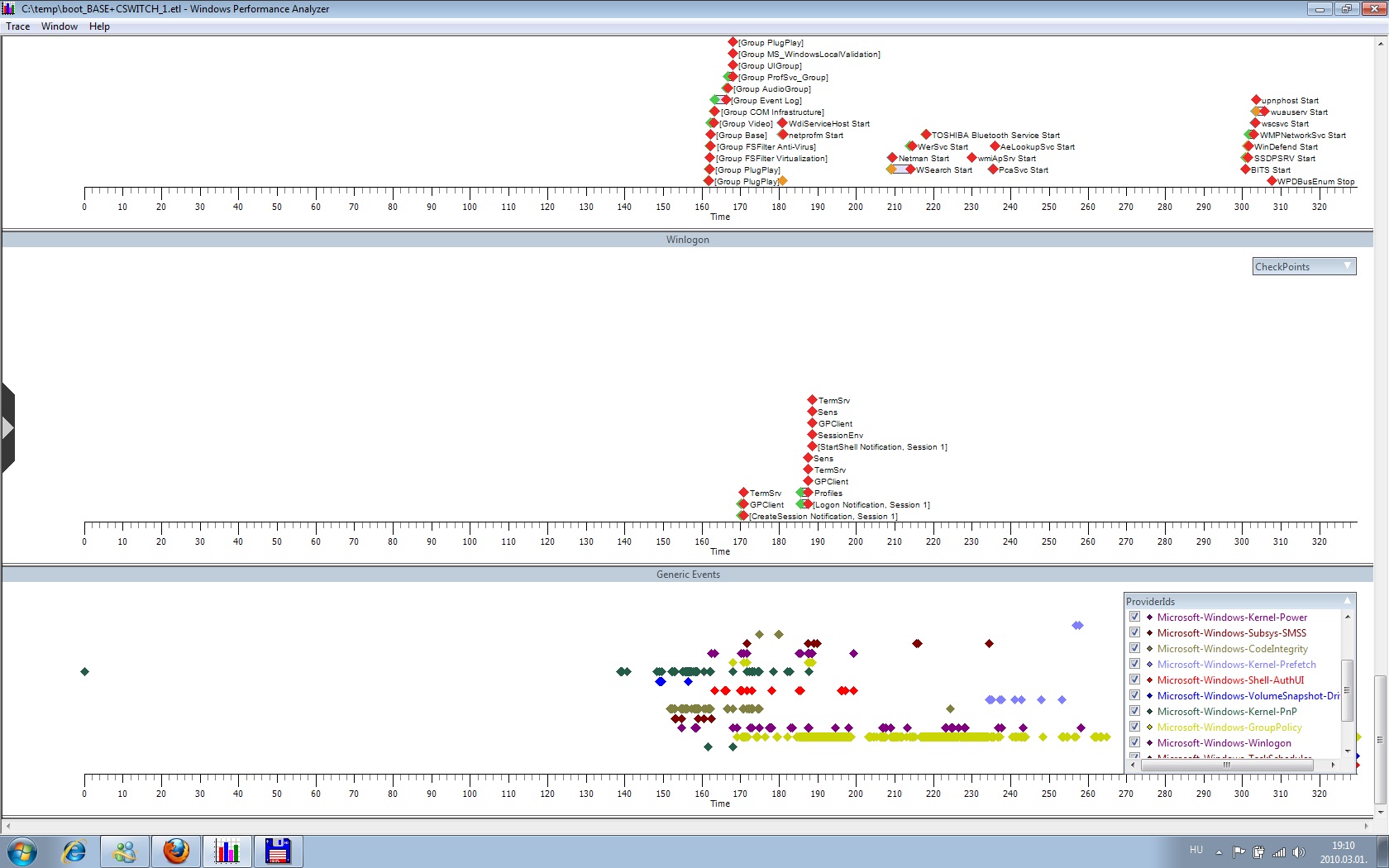
Task: Click the Logon Notification Session 1 marker
Action: coord(808,504)
